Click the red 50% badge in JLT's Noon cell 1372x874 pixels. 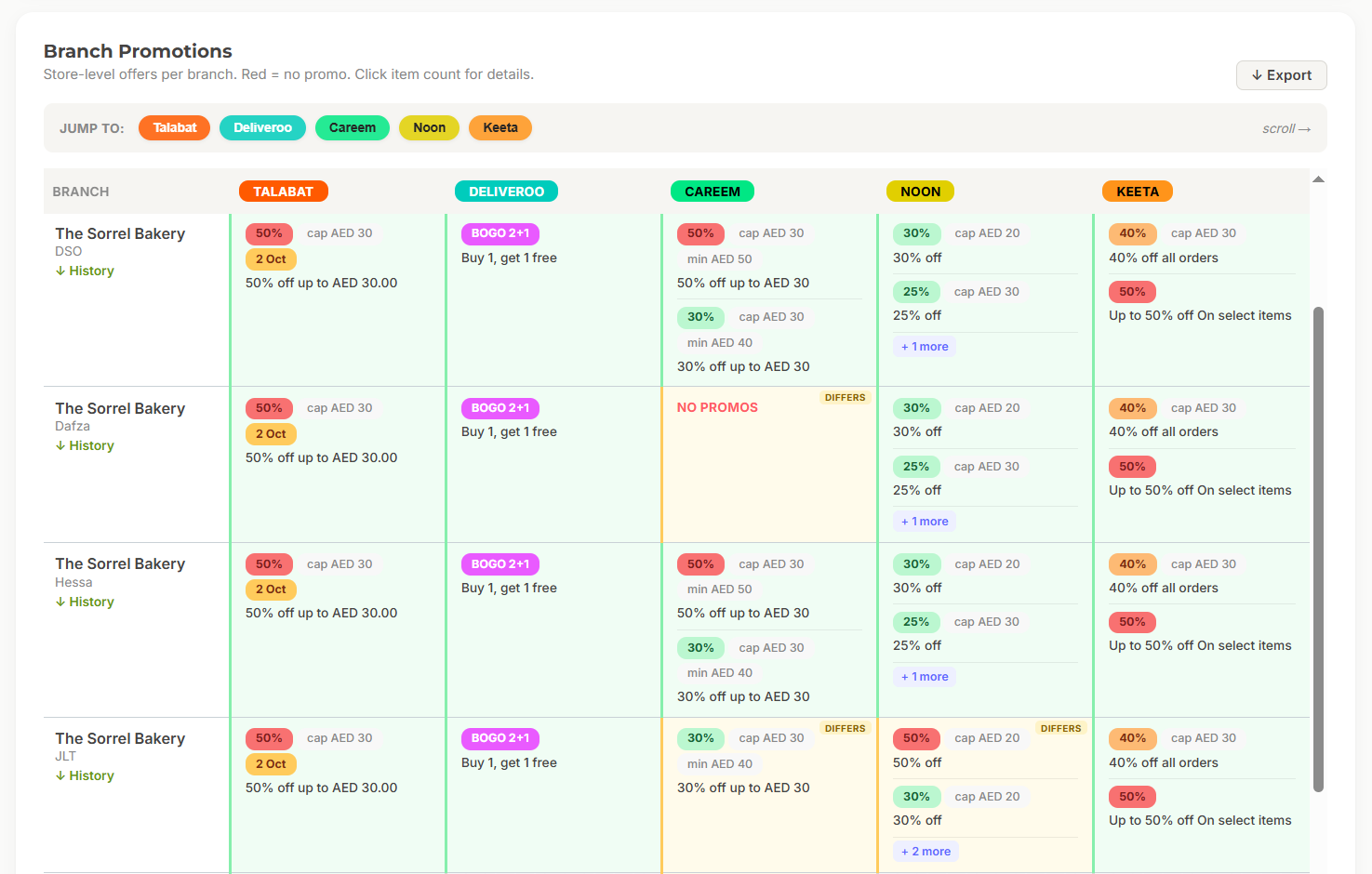tap(916, 738)
